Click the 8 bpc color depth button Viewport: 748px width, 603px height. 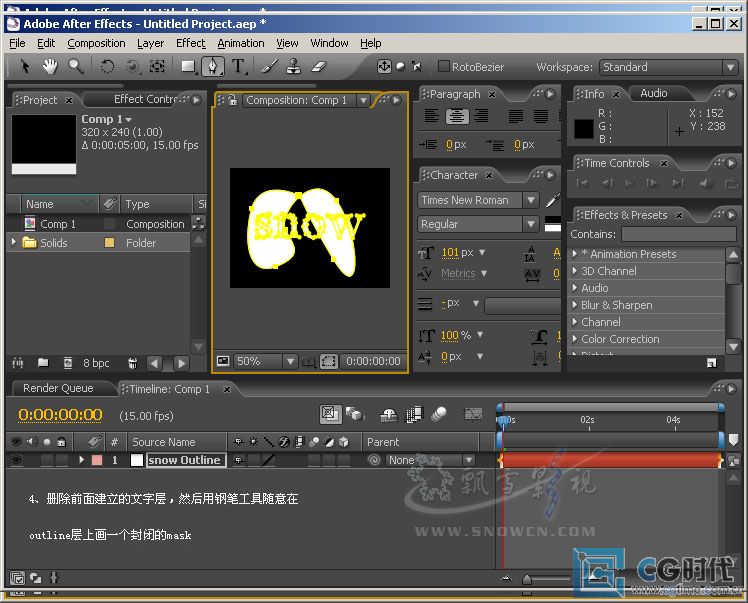tap(96, 364)
